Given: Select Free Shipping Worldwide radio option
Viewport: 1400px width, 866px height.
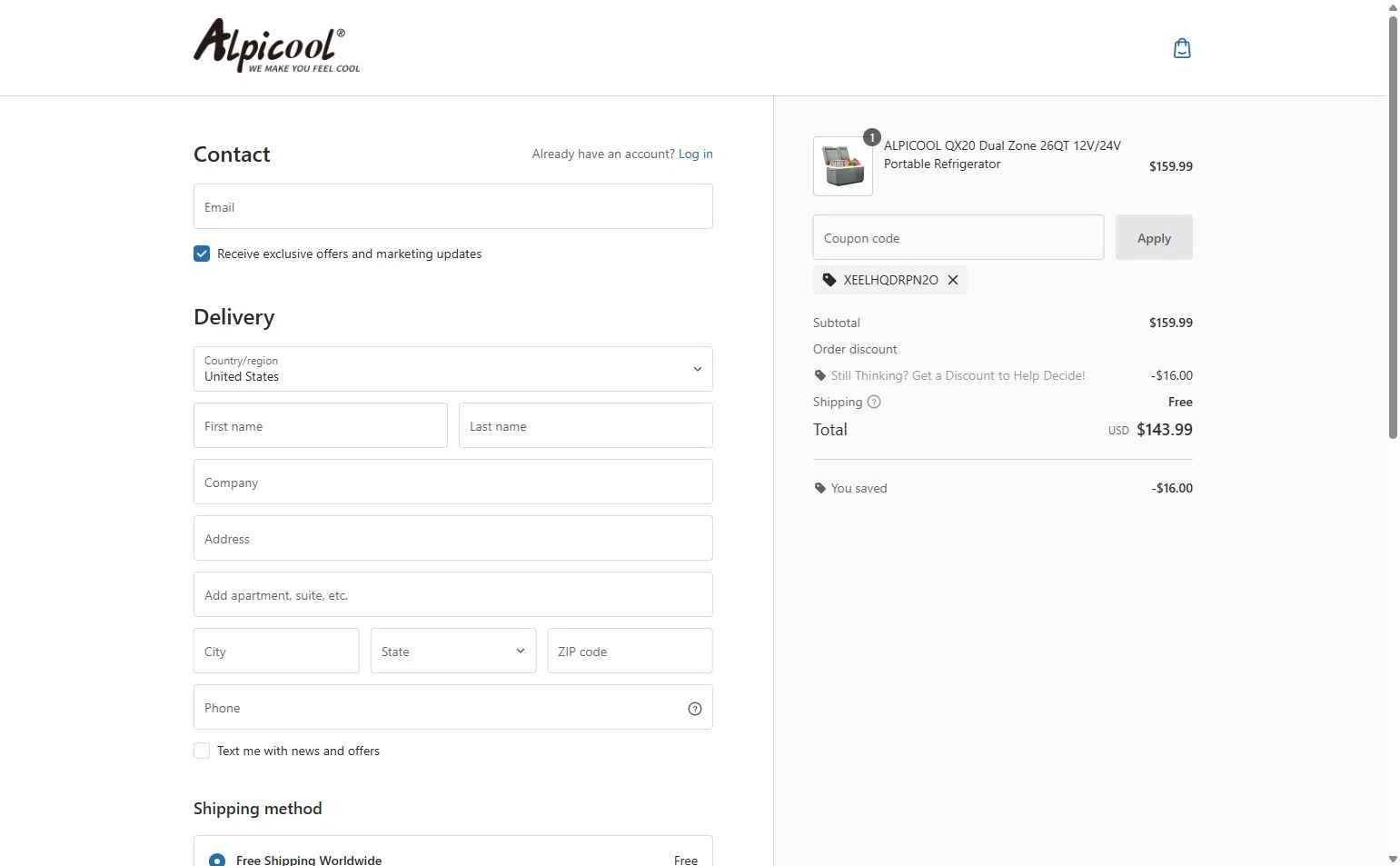Looking at the screenshot, I should 217,860.
